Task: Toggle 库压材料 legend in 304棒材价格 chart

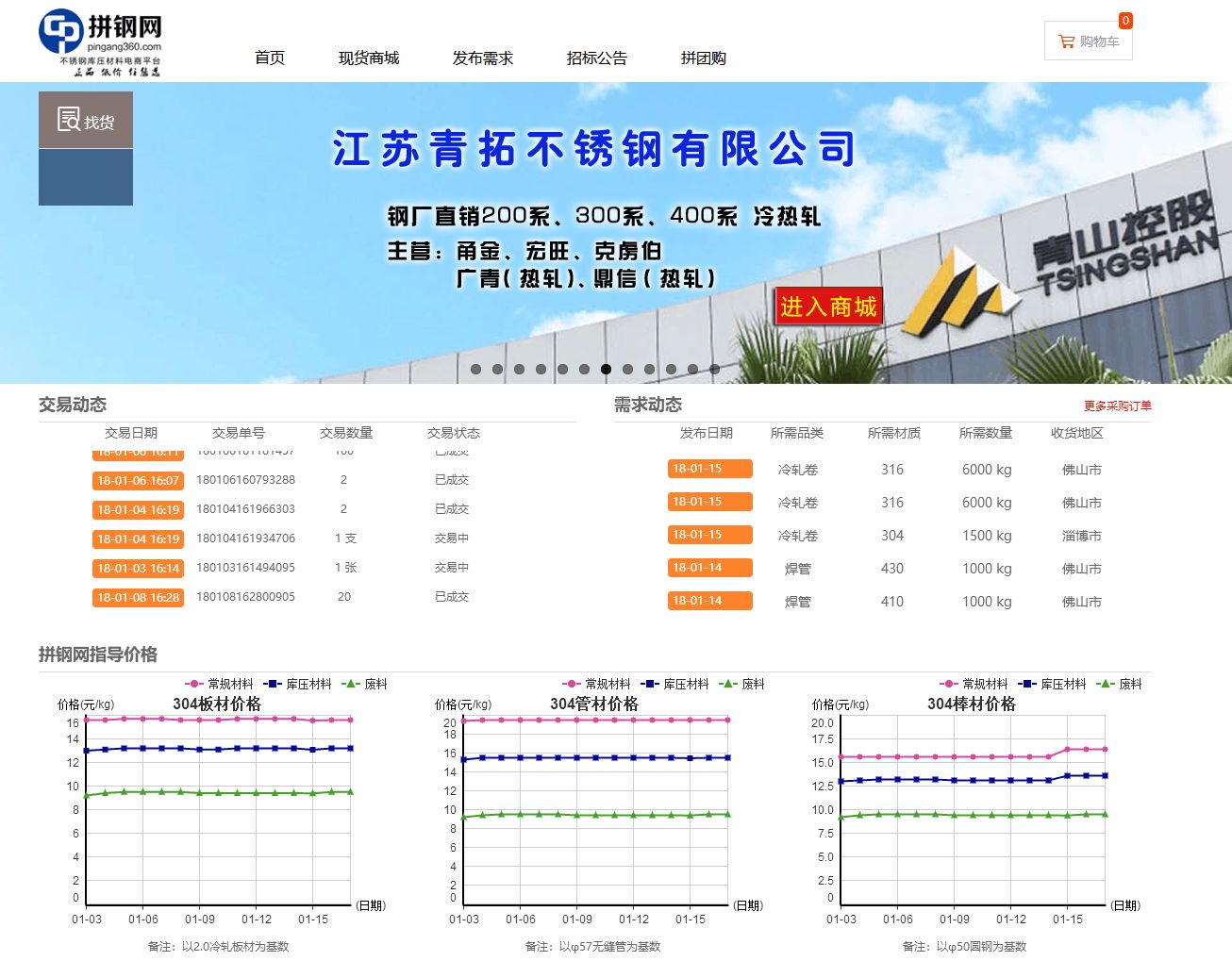Action: point(1053,684)
